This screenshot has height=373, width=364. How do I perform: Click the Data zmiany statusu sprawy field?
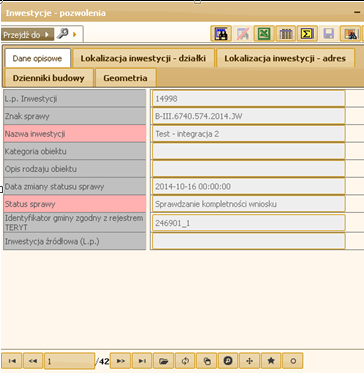[x=248, y=186]
